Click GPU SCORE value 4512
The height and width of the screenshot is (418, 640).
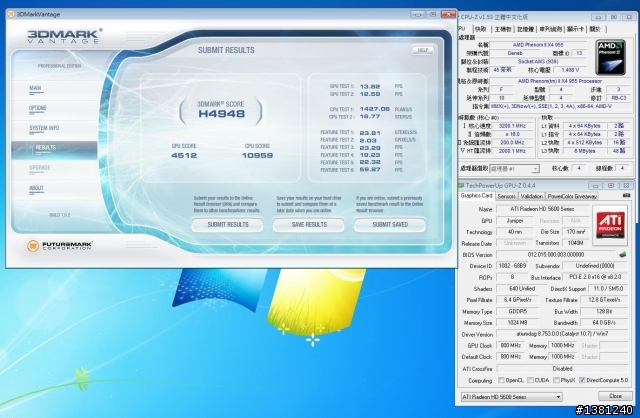tap(184, 156)
